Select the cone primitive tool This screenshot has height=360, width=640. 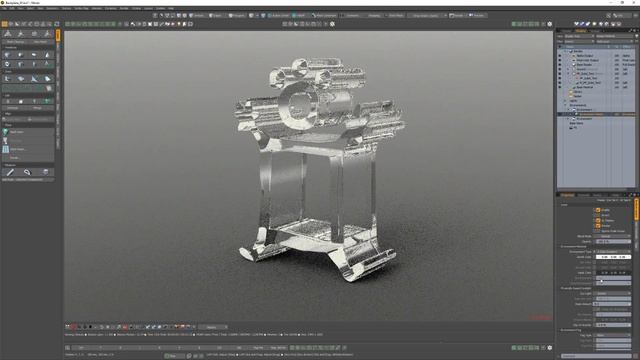[47, 55]
